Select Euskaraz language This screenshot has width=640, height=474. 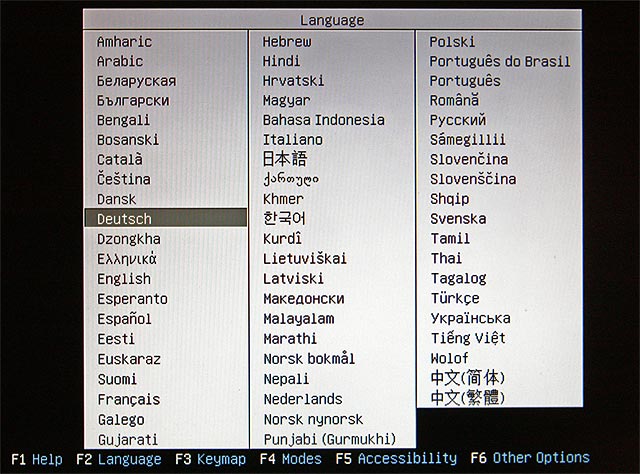point(129,359)
